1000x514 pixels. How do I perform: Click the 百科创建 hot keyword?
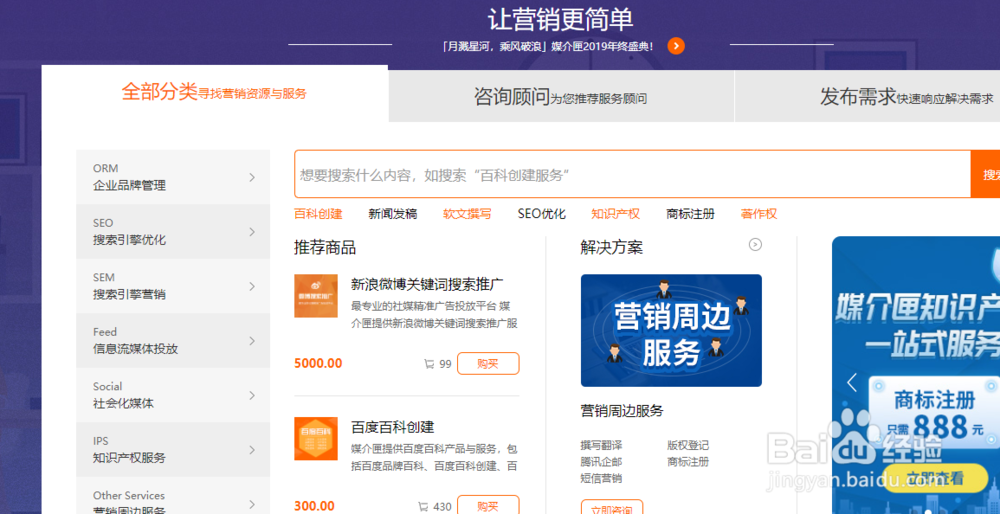[318, 214]
